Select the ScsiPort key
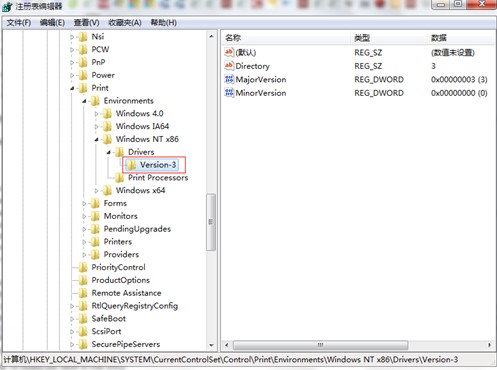The image size is (497, 370). click(106, 331)
